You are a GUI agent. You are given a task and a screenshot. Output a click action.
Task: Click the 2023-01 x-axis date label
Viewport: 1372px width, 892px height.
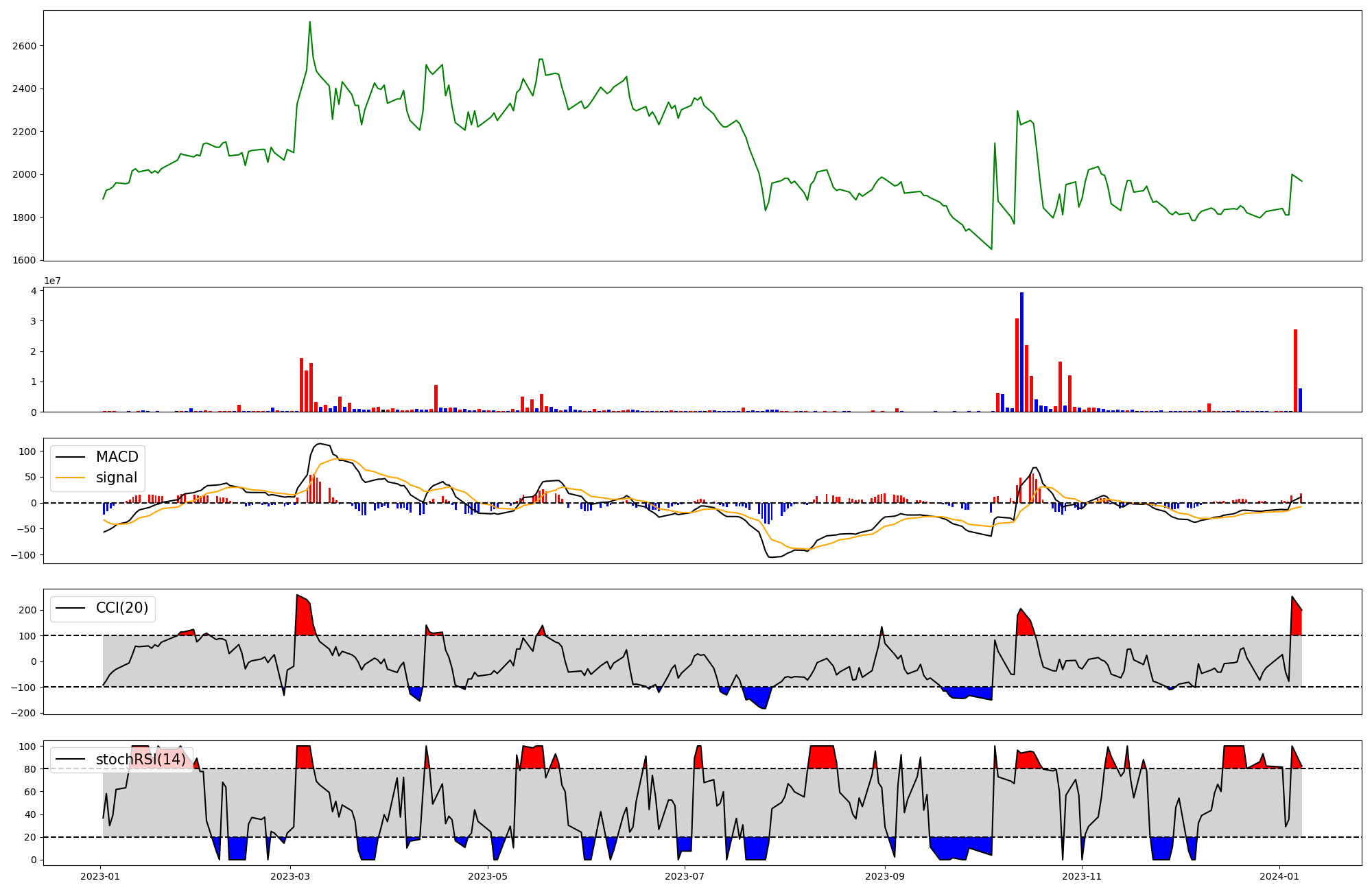(x=100, y=876)
